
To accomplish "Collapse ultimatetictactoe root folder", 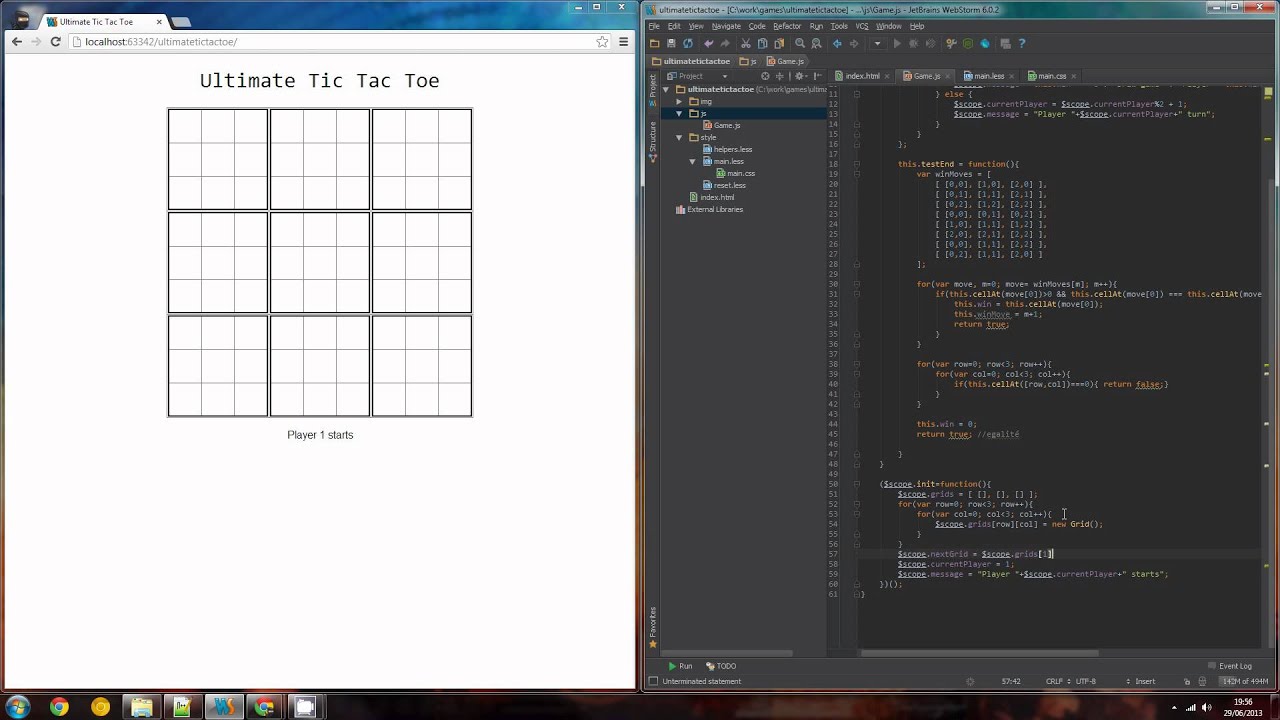I will point(666,89).
